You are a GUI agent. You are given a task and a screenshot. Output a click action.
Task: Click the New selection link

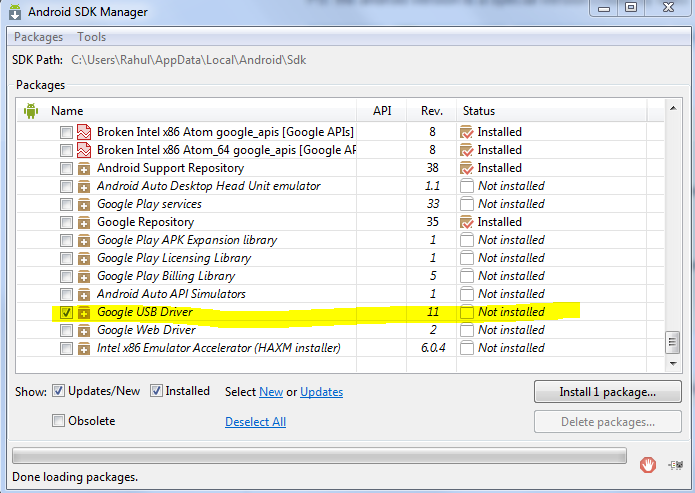pyautogui.click(x=271, y=392)
